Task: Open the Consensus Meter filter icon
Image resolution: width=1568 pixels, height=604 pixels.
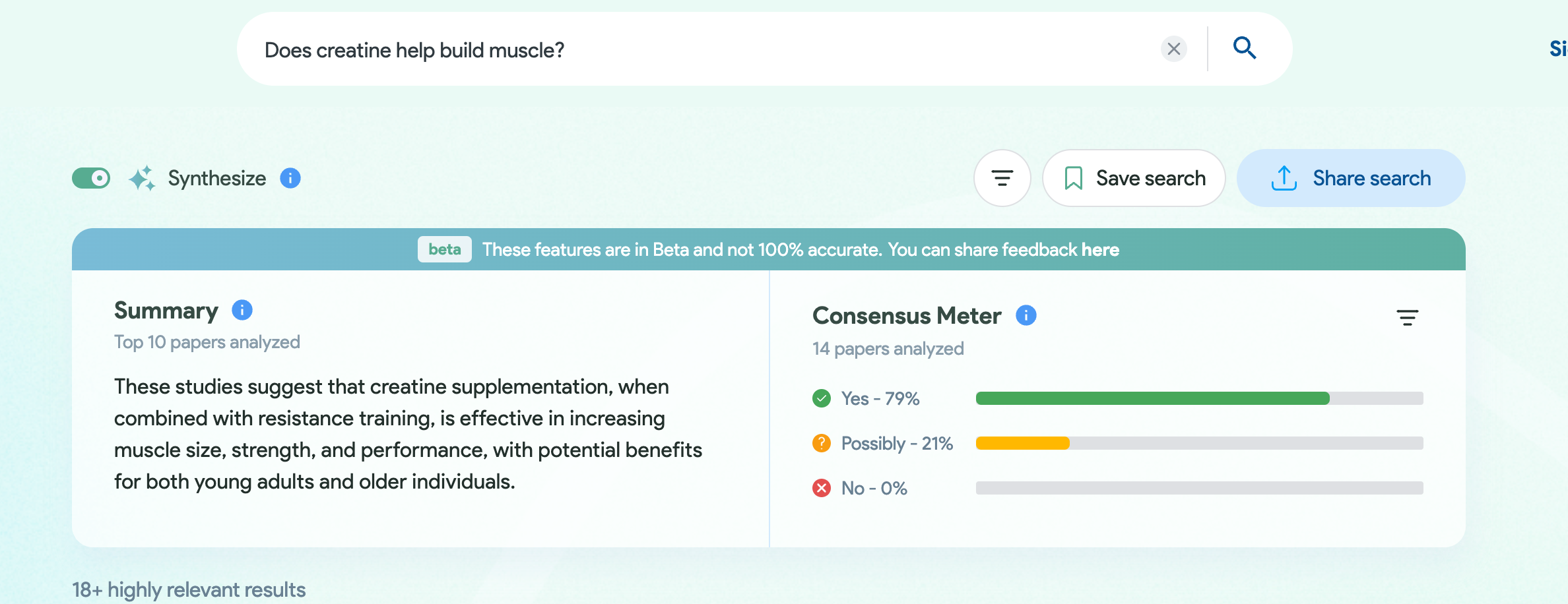Action: pos(1408,317)
